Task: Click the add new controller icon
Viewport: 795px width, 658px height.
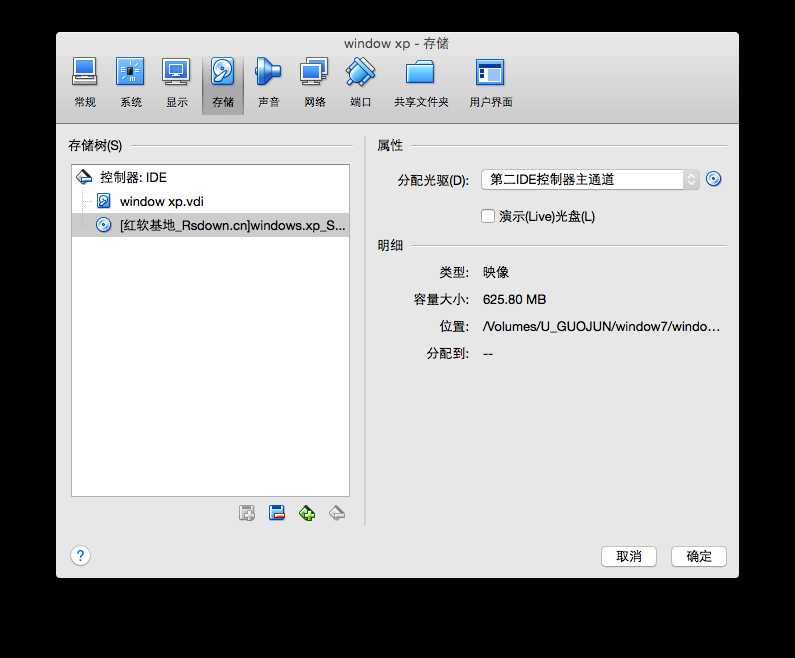Action: [247, 513]
